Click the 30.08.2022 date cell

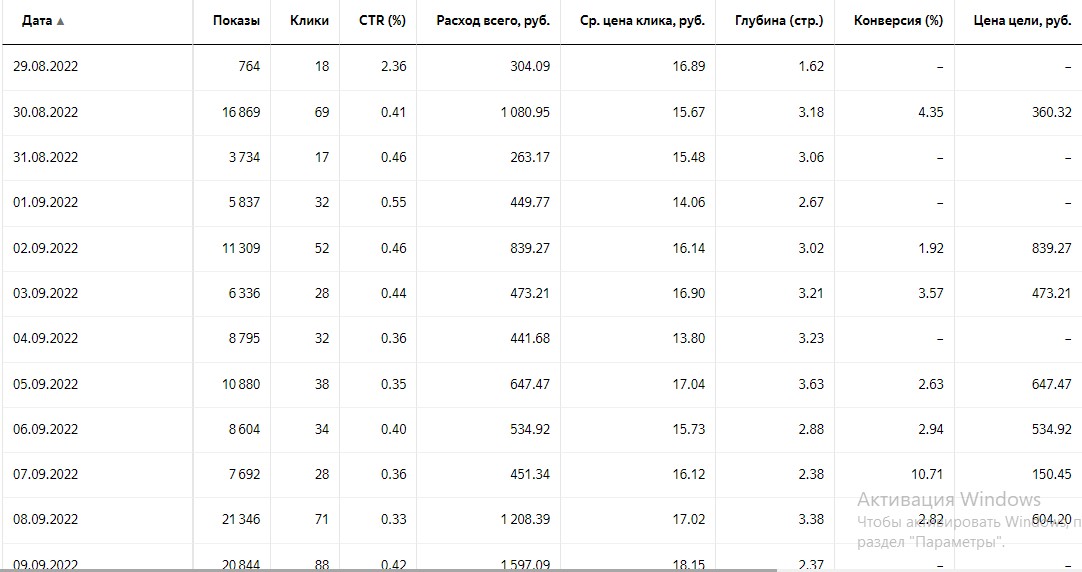pyautogui.click(x=46, y=112)
